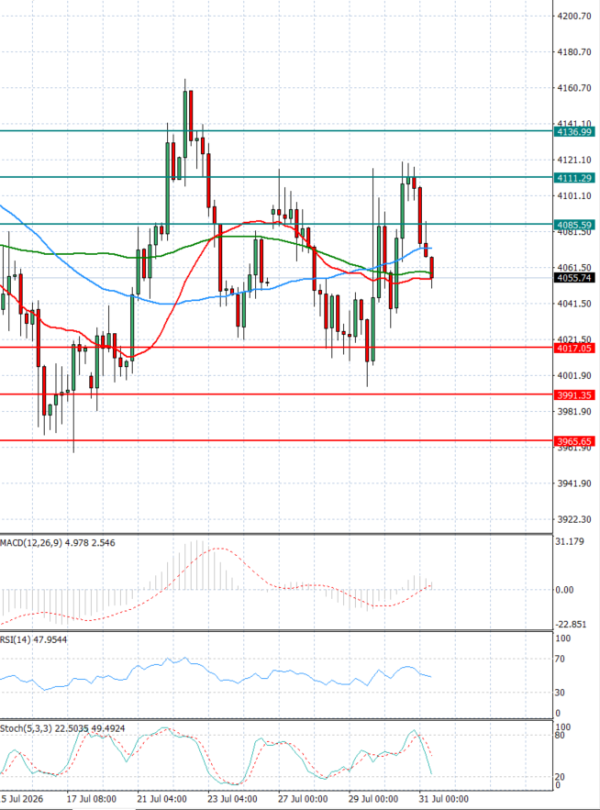Click the 4200.70 price scale value

pyautogui.click(x=574, y=17)
